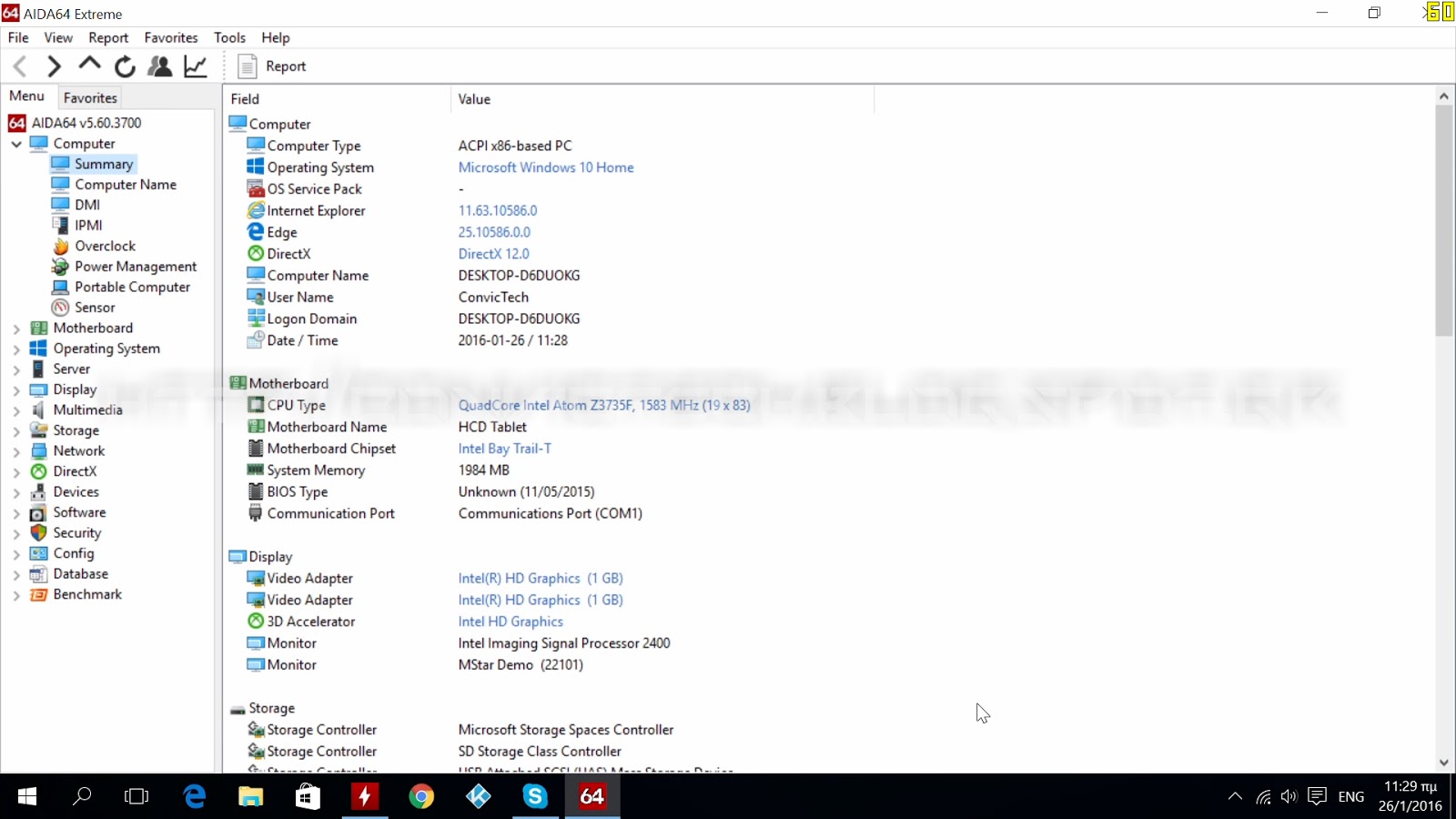Expand the Motherboard tree node

[x=16, y=329]
